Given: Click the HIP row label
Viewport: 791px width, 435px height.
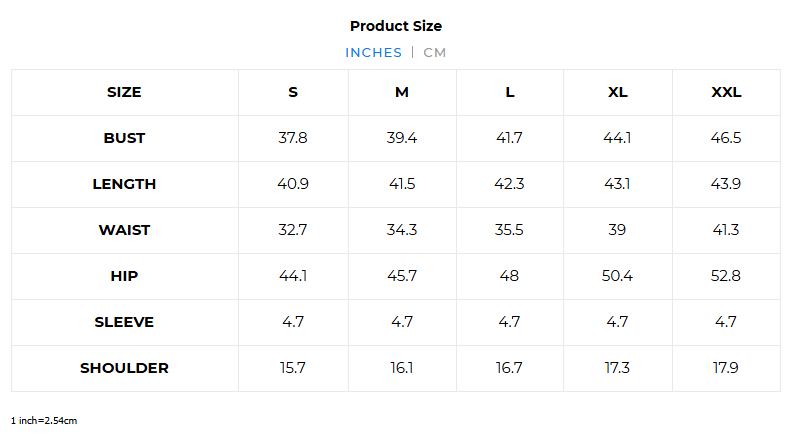Looking at the screenshot, I should 124,276.
